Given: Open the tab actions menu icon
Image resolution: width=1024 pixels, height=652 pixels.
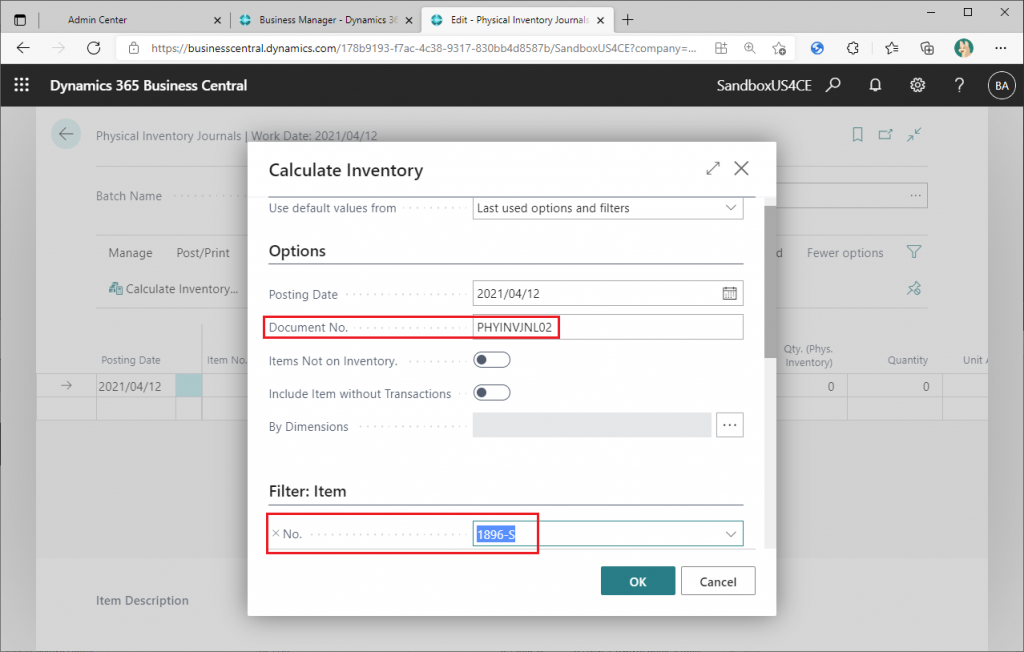Looking at the screenshot, I should coord(20,20).
